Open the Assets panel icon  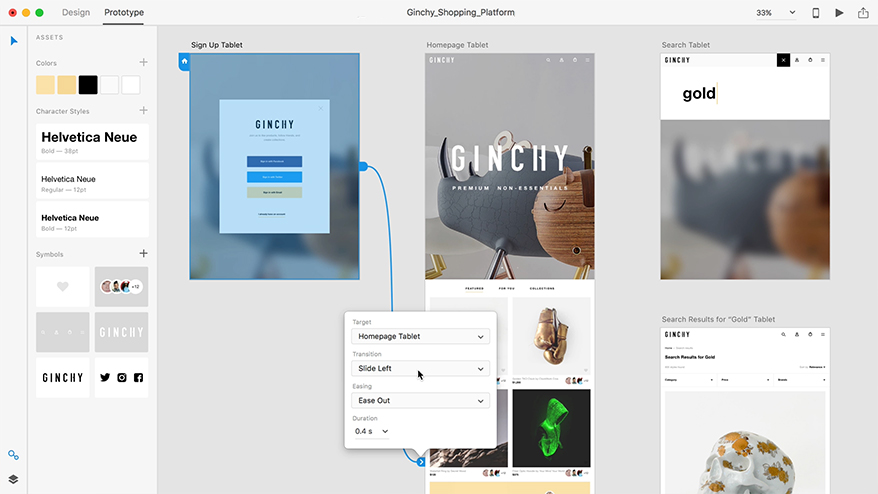coord(14,455)
